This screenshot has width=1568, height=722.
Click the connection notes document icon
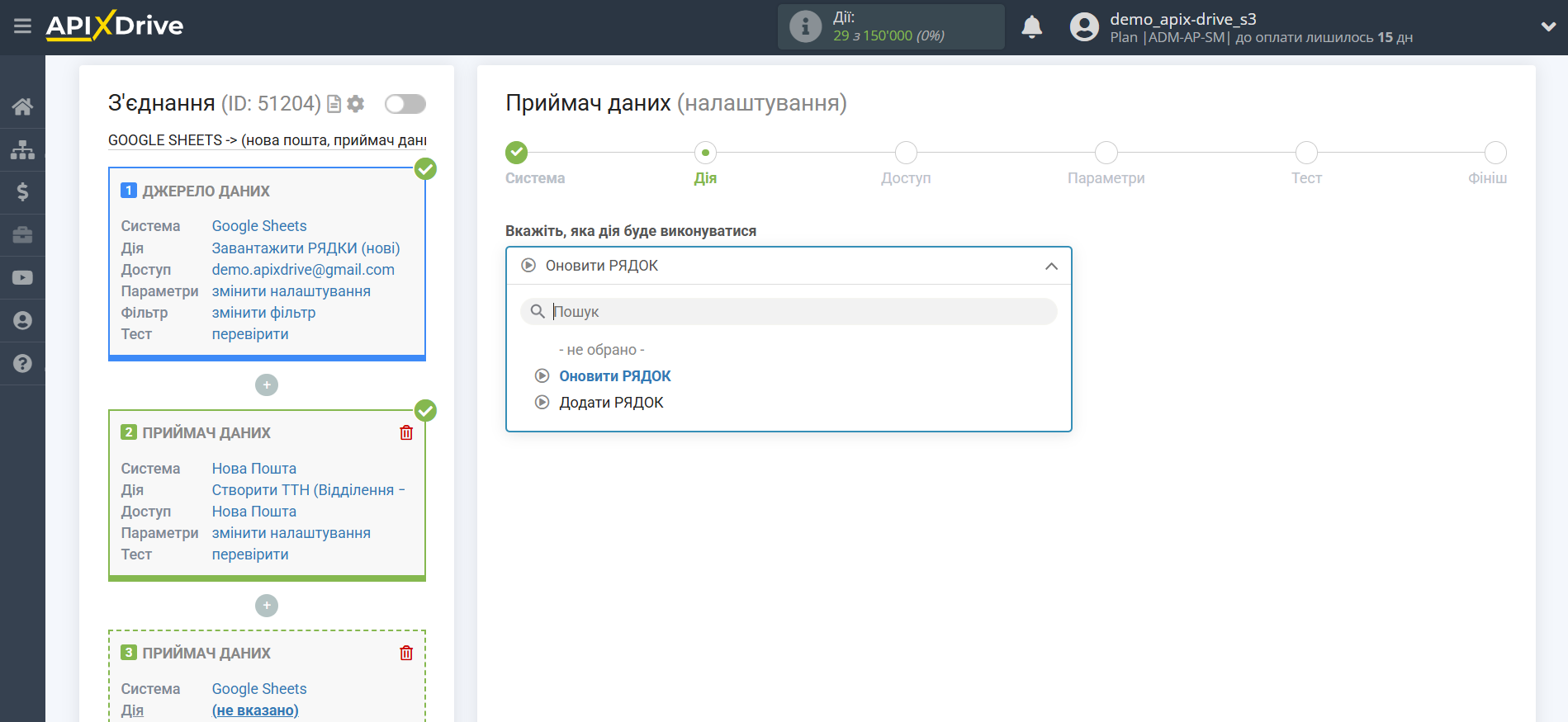(x=334, y=104)
